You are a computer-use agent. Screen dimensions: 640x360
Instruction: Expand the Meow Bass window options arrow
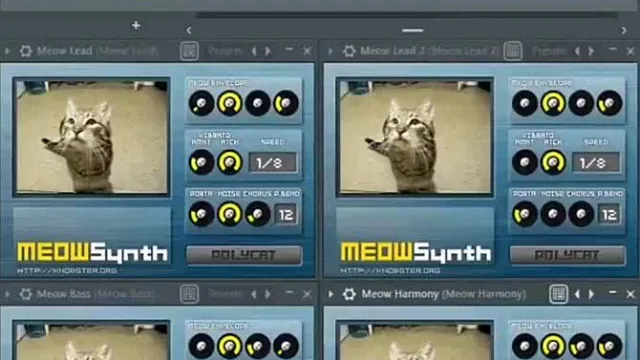pos(7,294)
